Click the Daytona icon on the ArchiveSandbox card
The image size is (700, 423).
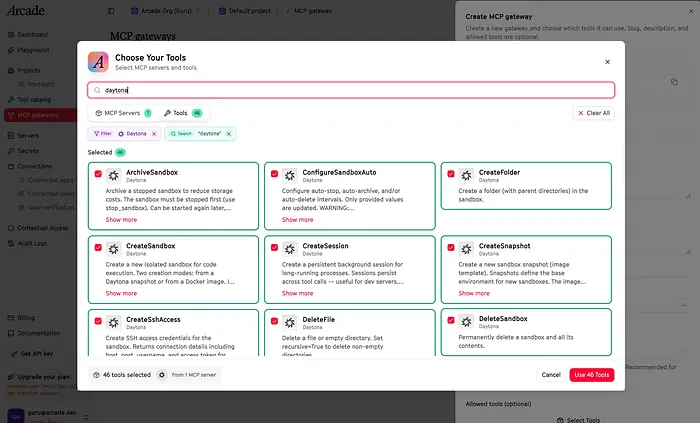click(x=113, y=175)
